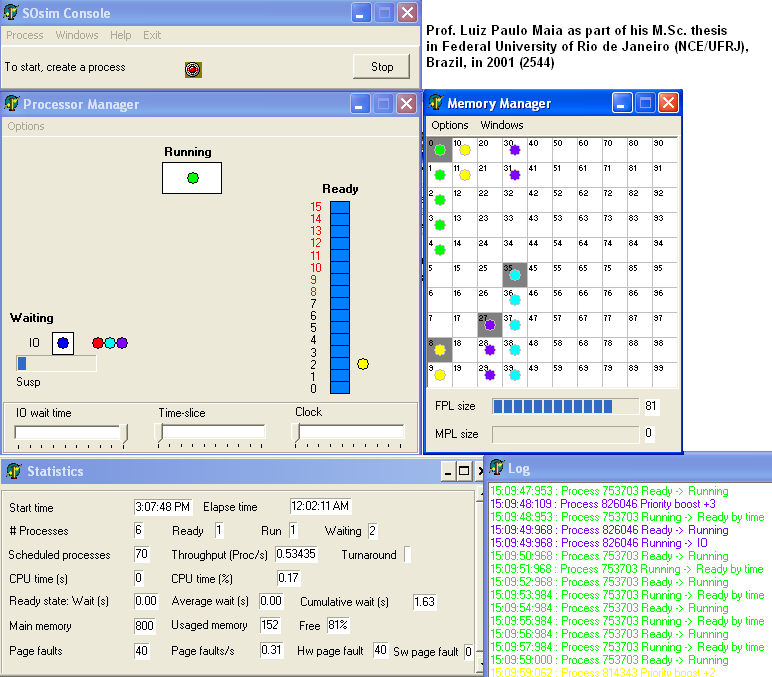Select the yellow process in the Ready queue
The height and width of the screenshot is (677, 772).
363,364
